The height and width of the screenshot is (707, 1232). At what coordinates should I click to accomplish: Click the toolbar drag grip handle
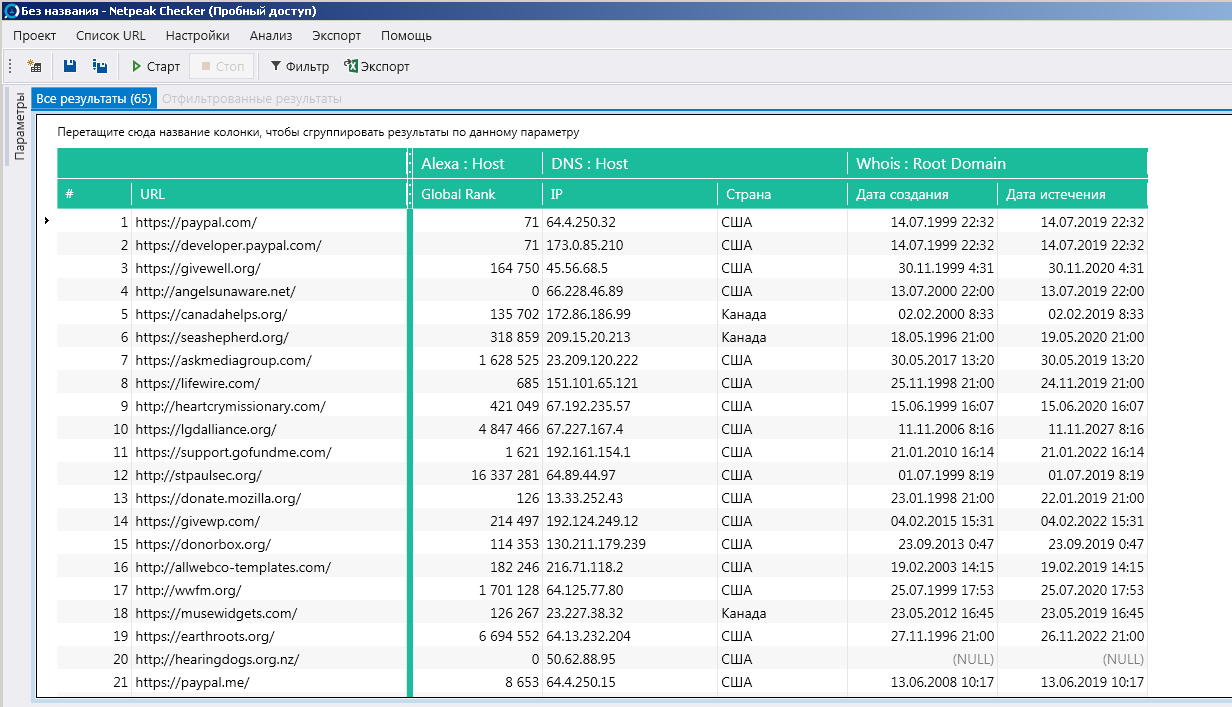coord(10,66)
